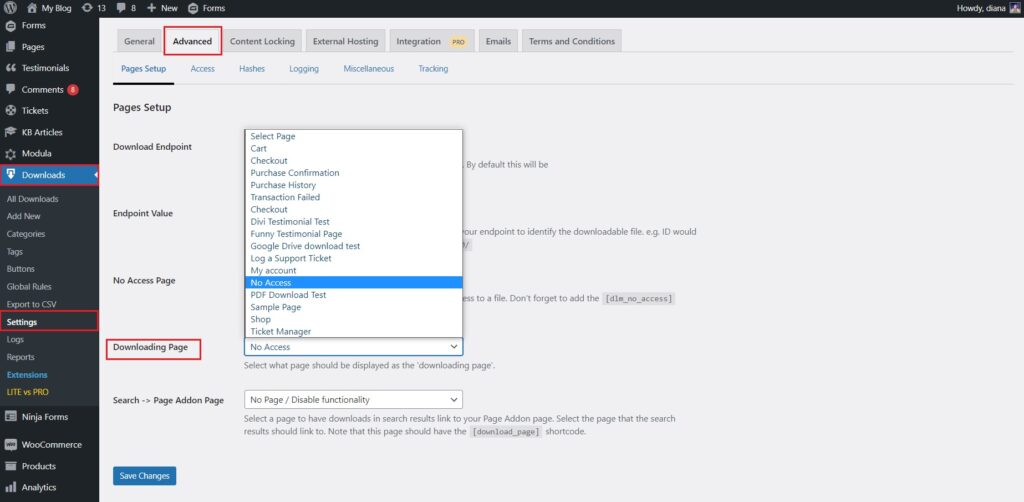
Task: Click the Save Changes button
Action: coord(144,476)
